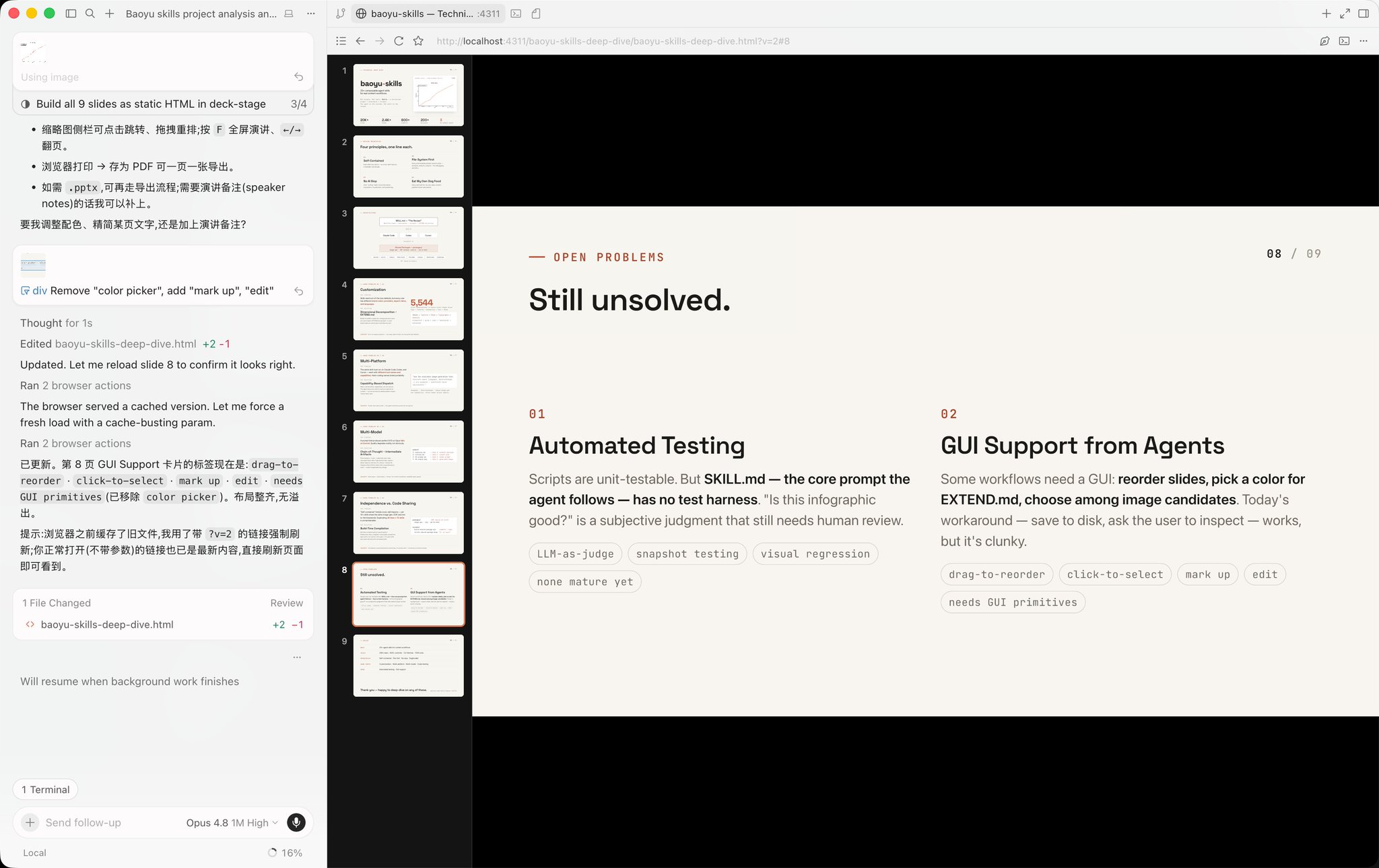Go back in browser preview
Image resolution: width=1379 pixels, height=868 pixels.
pyautogui.click(x=360, y=41)
